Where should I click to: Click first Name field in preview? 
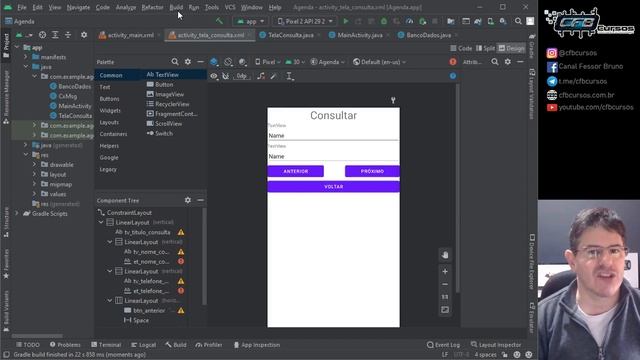pyautogui.click(x=333, y=136)
